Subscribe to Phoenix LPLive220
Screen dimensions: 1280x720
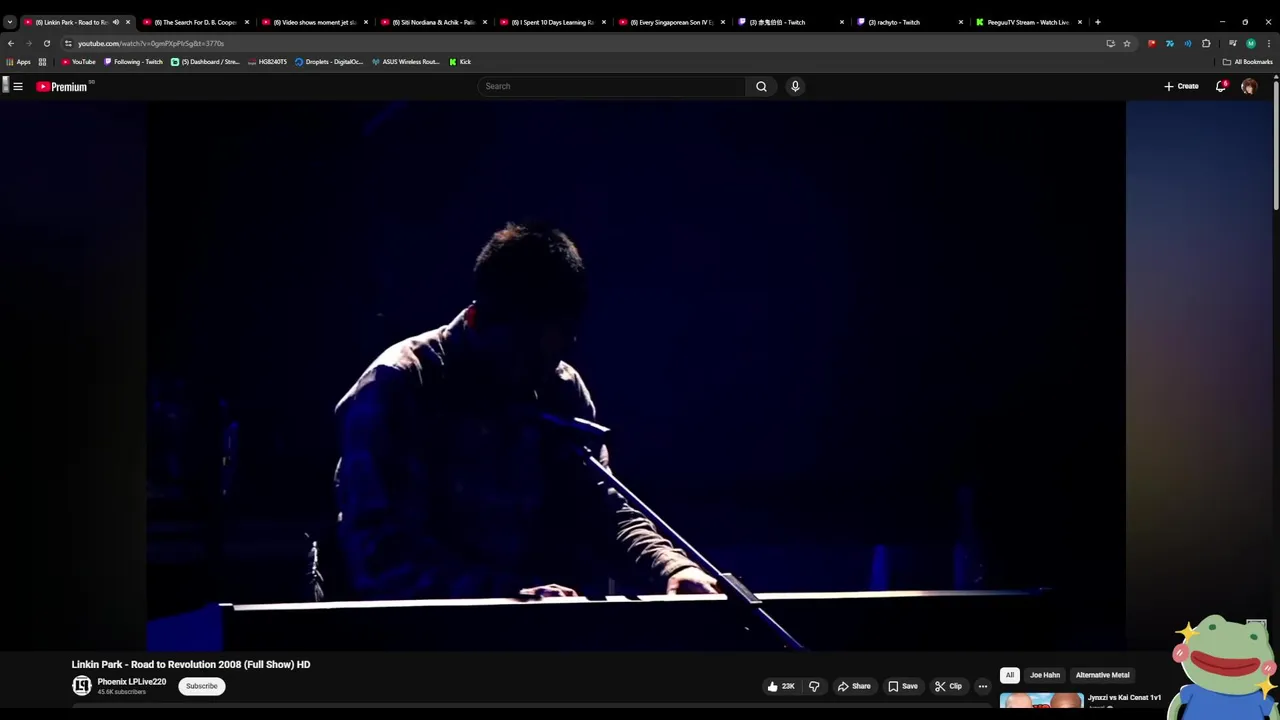(x=201, y=686)
